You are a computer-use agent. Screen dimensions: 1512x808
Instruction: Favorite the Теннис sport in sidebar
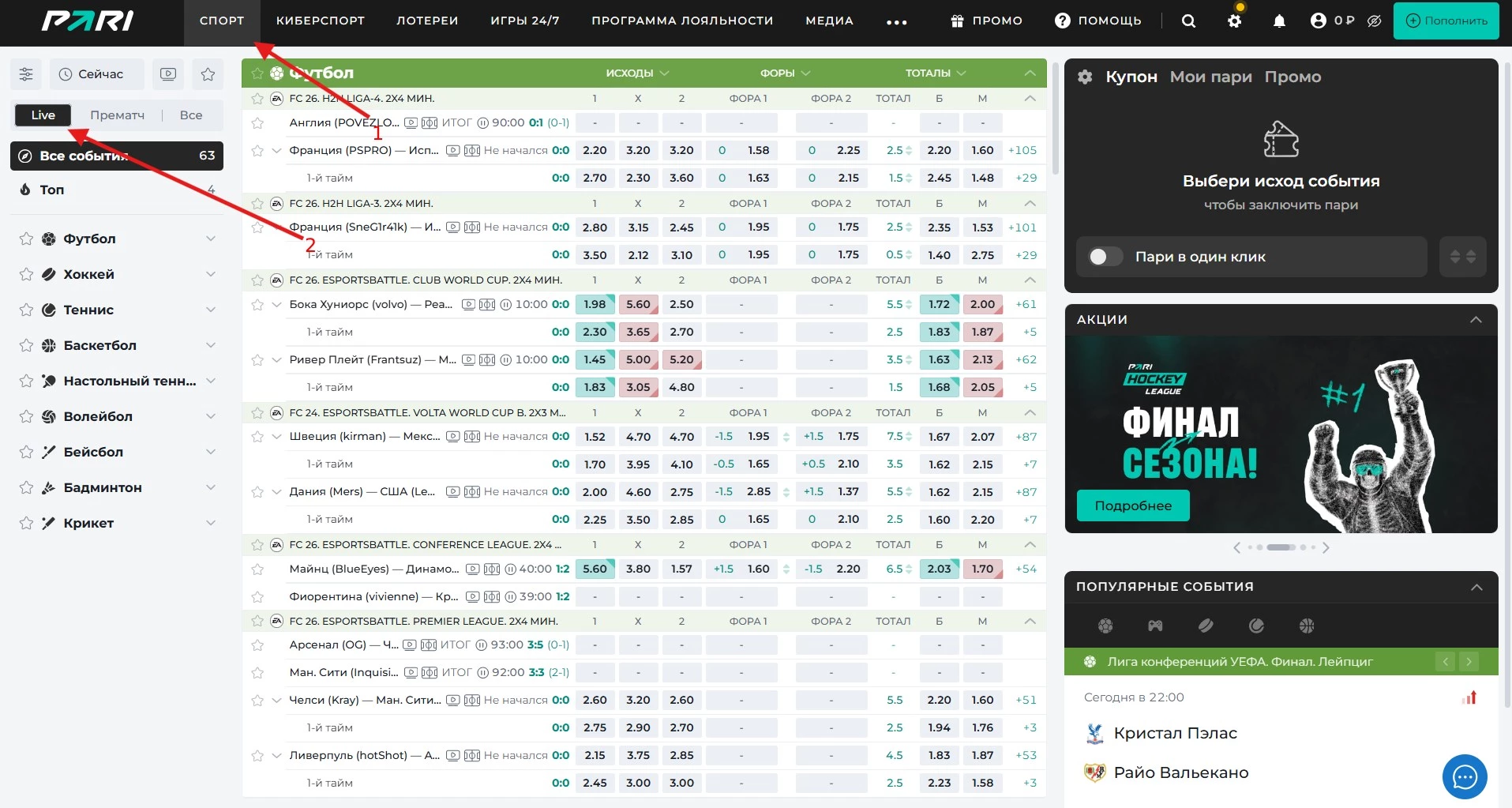click(x=26, y=310)
